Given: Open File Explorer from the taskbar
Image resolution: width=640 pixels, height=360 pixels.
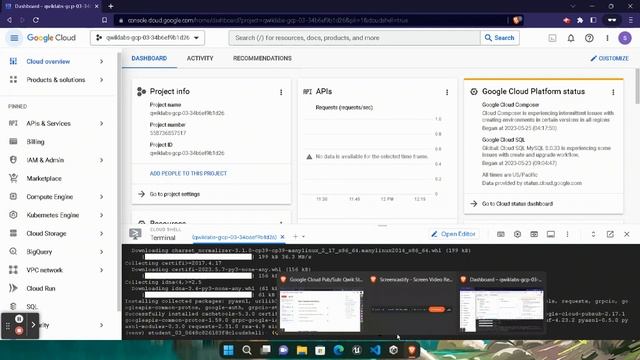Looking at the screenshot, I should [302, 350].
